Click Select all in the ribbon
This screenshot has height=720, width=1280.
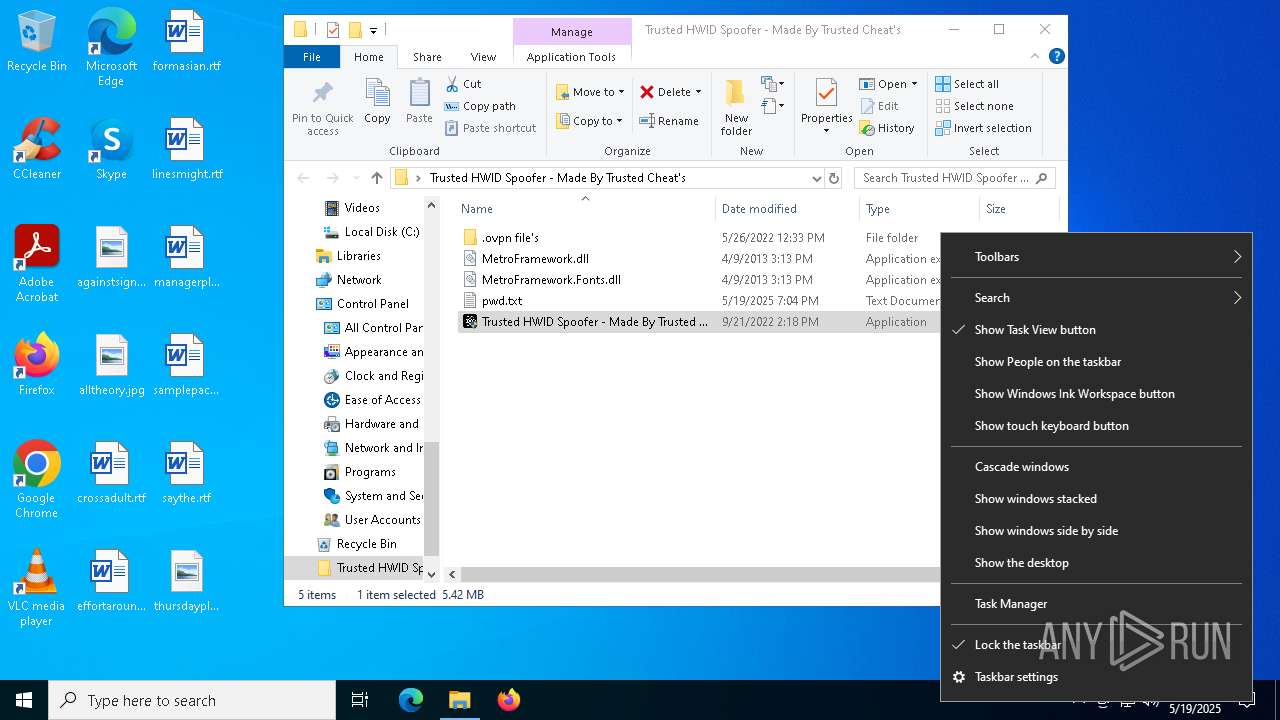click(x=967, y=84)
